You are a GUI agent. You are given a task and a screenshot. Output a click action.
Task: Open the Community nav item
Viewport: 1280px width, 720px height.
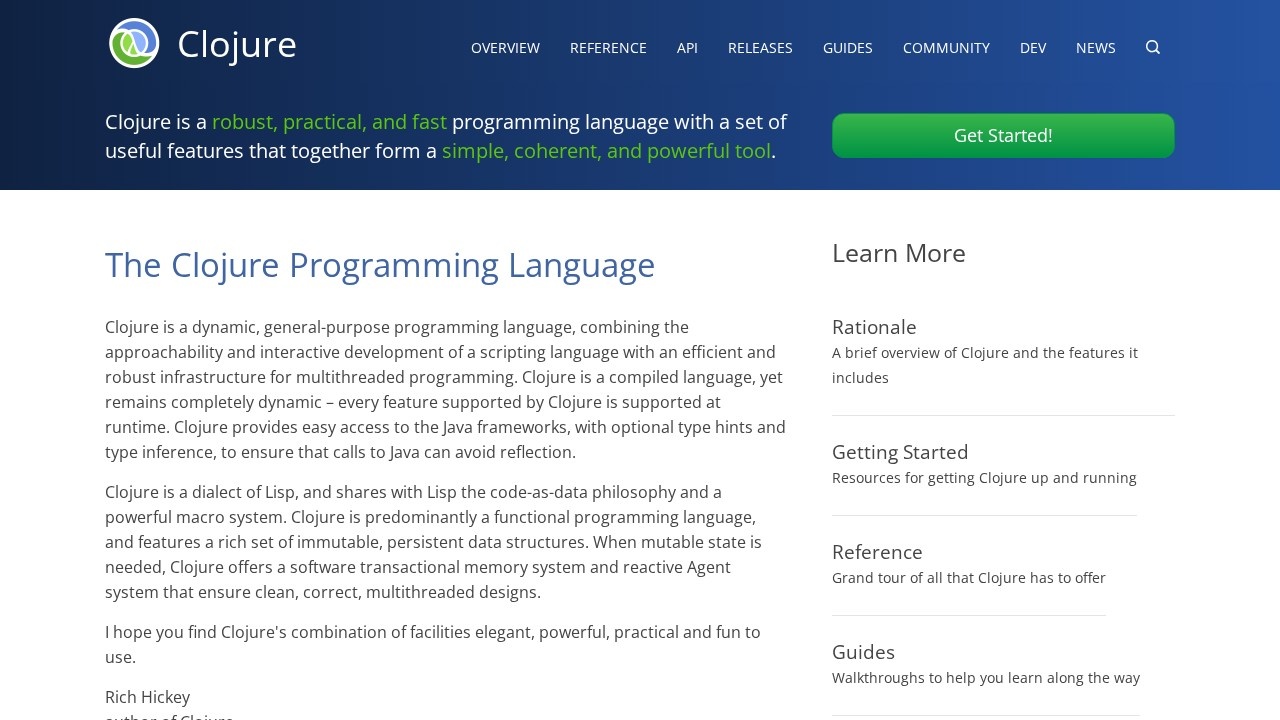pos(946,47)
